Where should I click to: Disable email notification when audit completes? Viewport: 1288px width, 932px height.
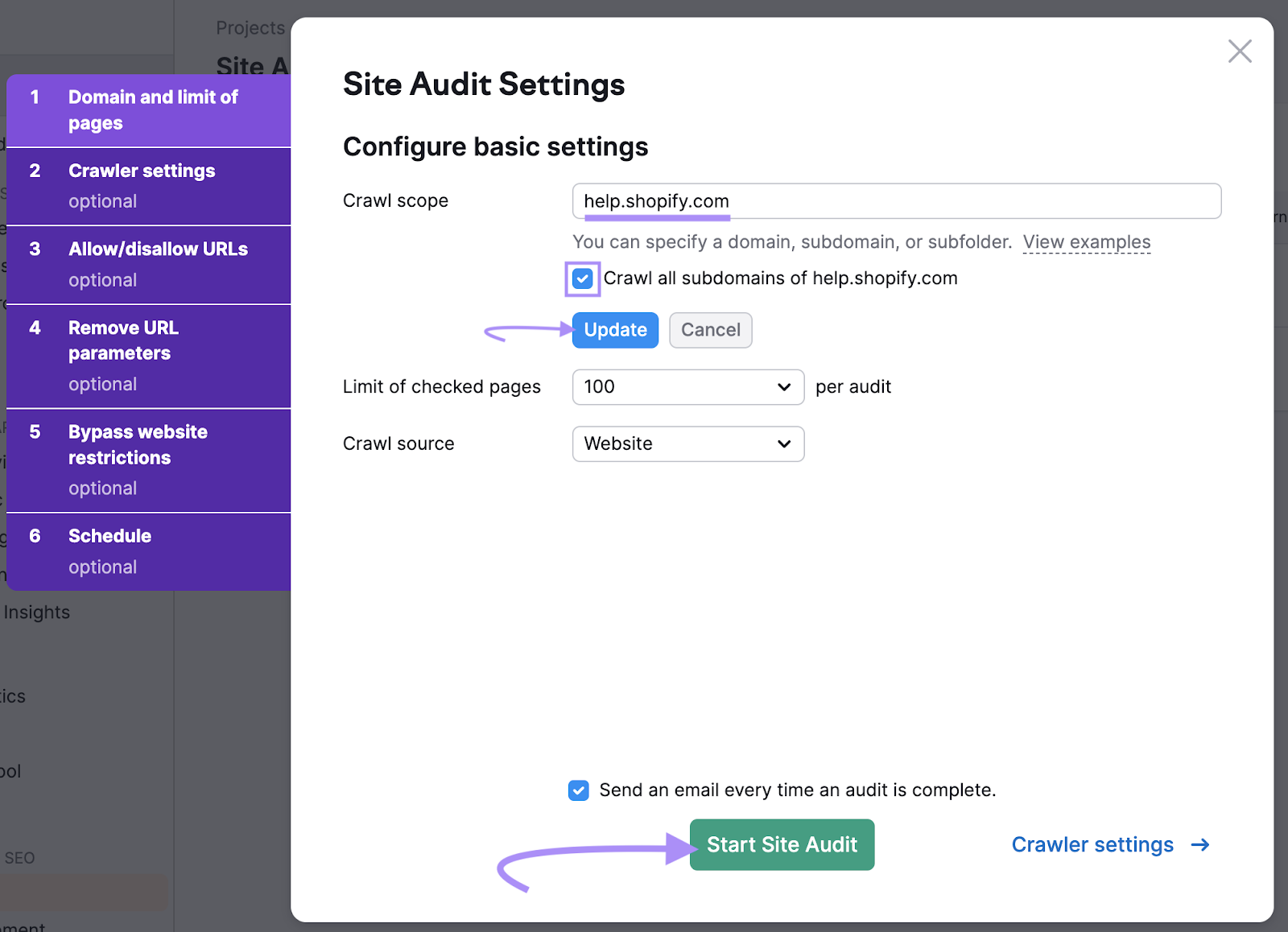(x=578, y=790)
